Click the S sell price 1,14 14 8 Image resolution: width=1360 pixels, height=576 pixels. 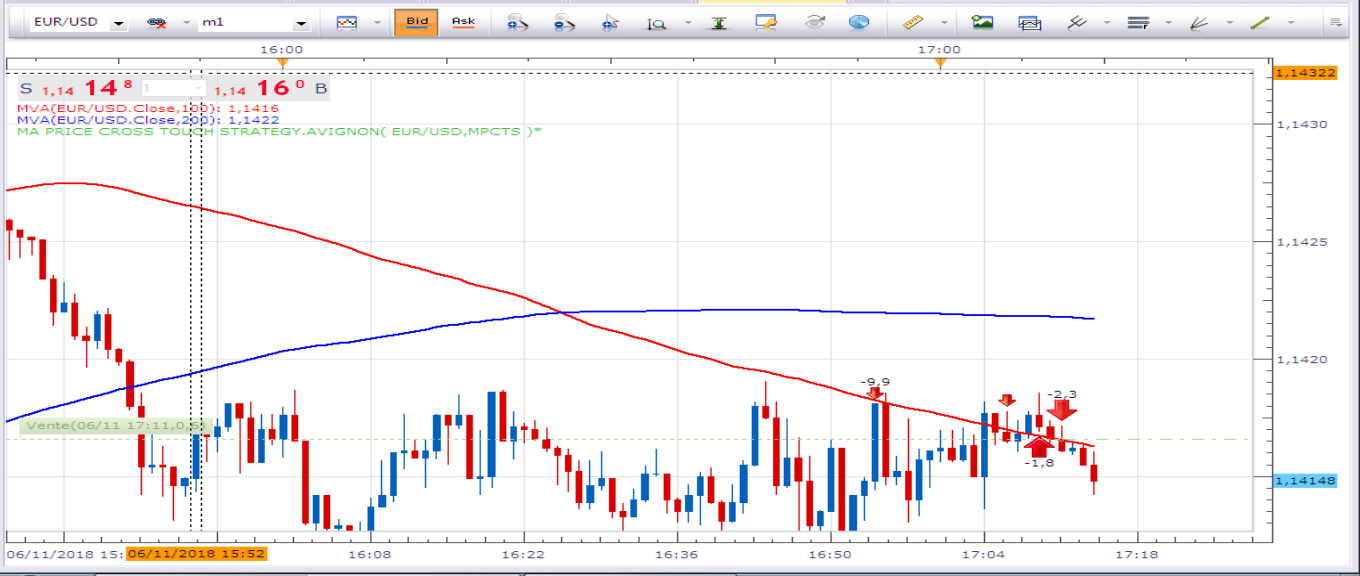tap(77, 88)
